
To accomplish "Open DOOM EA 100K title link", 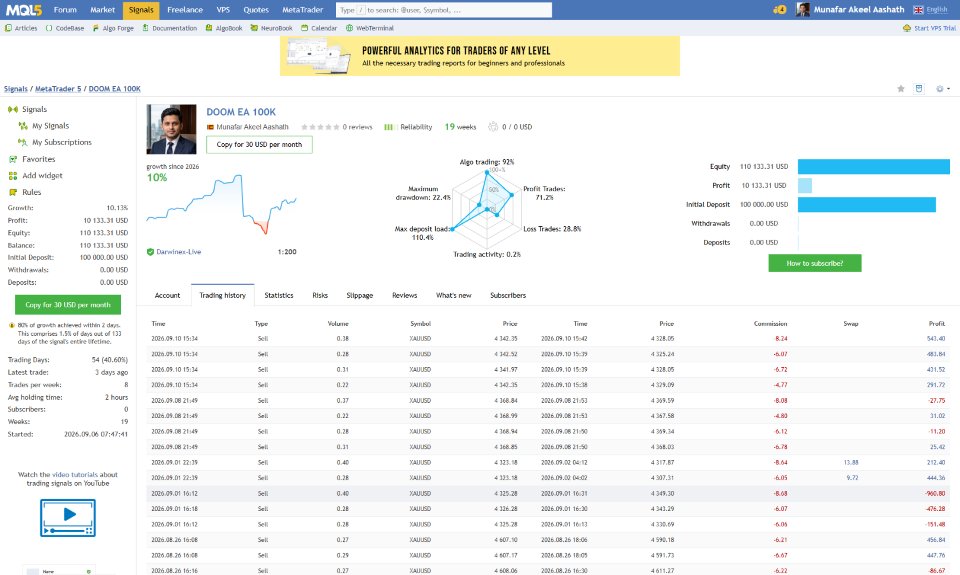I will click(241, 112).
